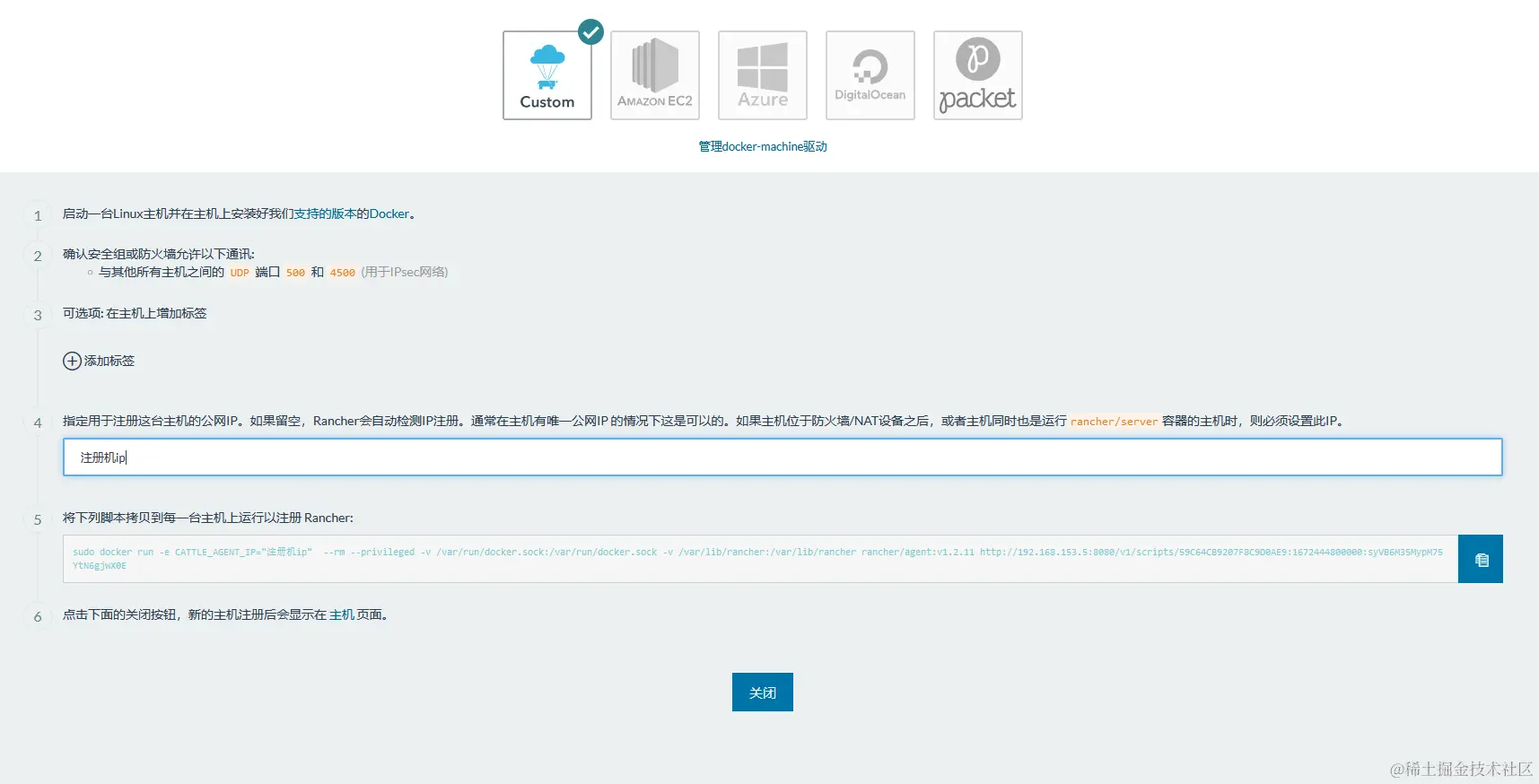Click the 500 port number
The height and width of the screenshot is (784, 1539).
point(295,273)
